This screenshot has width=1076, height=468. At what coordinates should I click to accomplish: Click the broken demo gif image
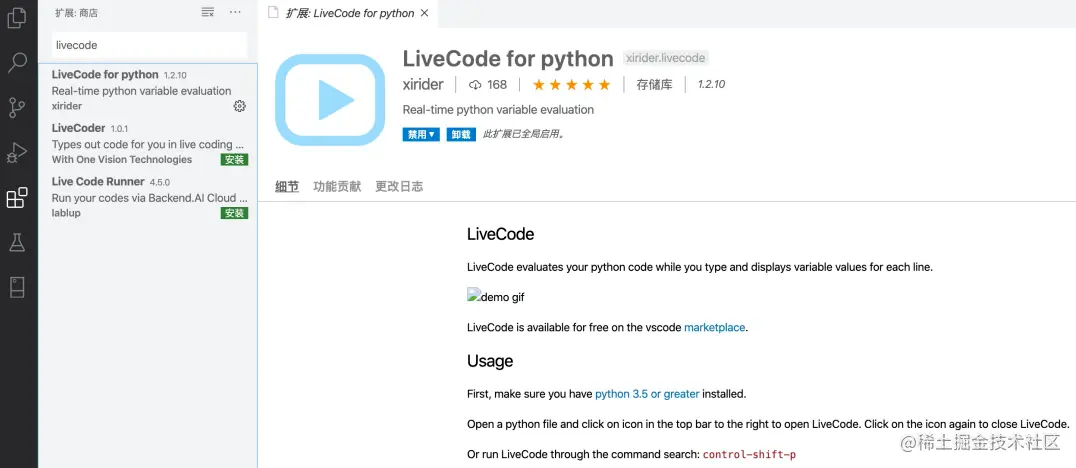coord(495,296)
